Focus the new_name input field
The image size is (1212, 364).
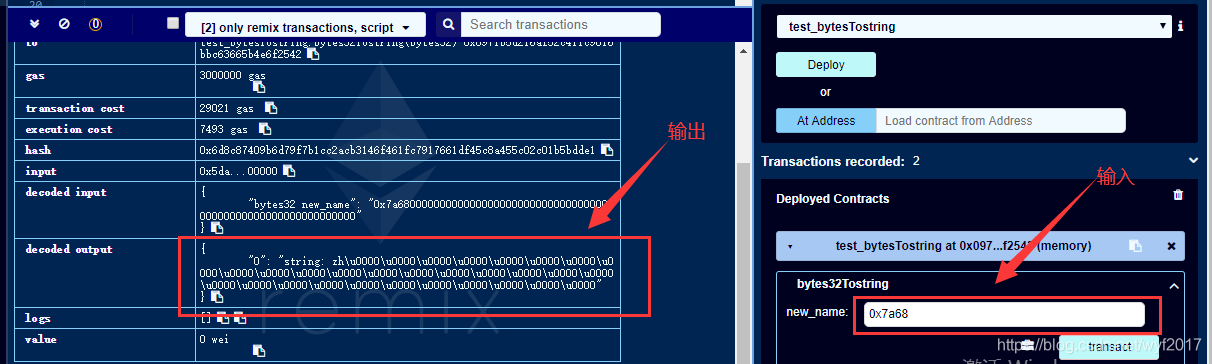1004,314
